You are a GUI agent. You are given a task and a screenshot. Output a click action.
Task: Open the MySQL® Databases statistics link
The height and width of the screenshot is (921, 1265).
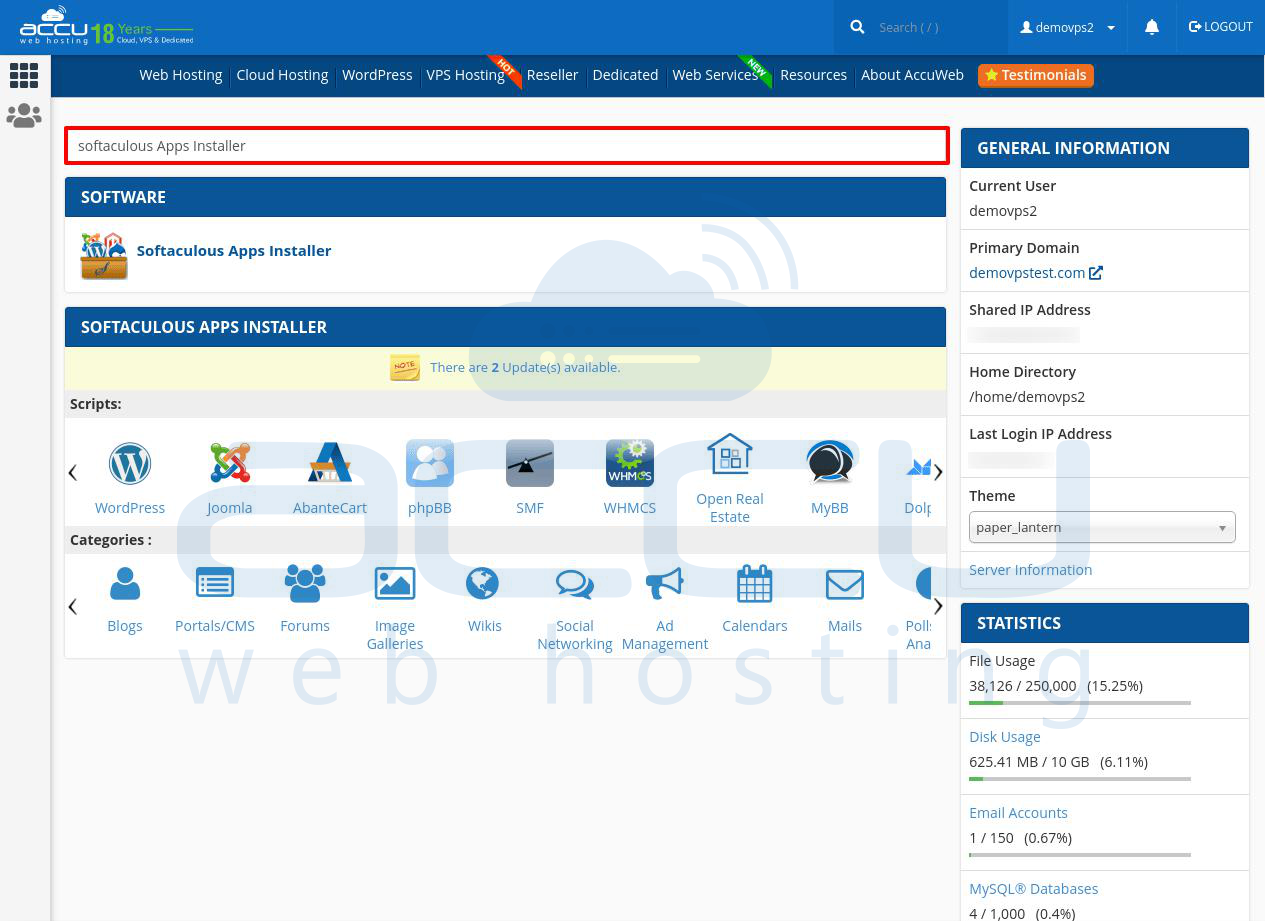pyautogui.click(x=1033, y=889)
